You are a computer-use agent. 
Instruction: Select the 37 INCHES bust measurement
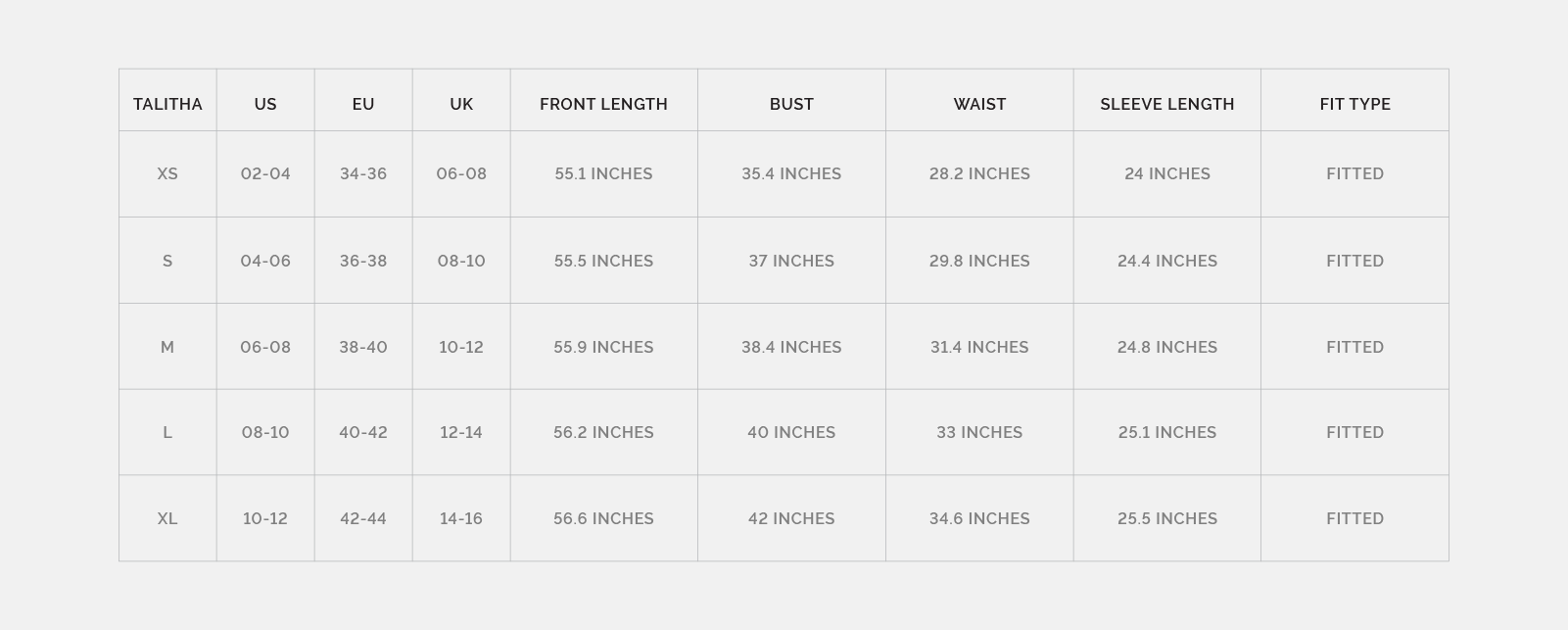(x=791, y=261)
